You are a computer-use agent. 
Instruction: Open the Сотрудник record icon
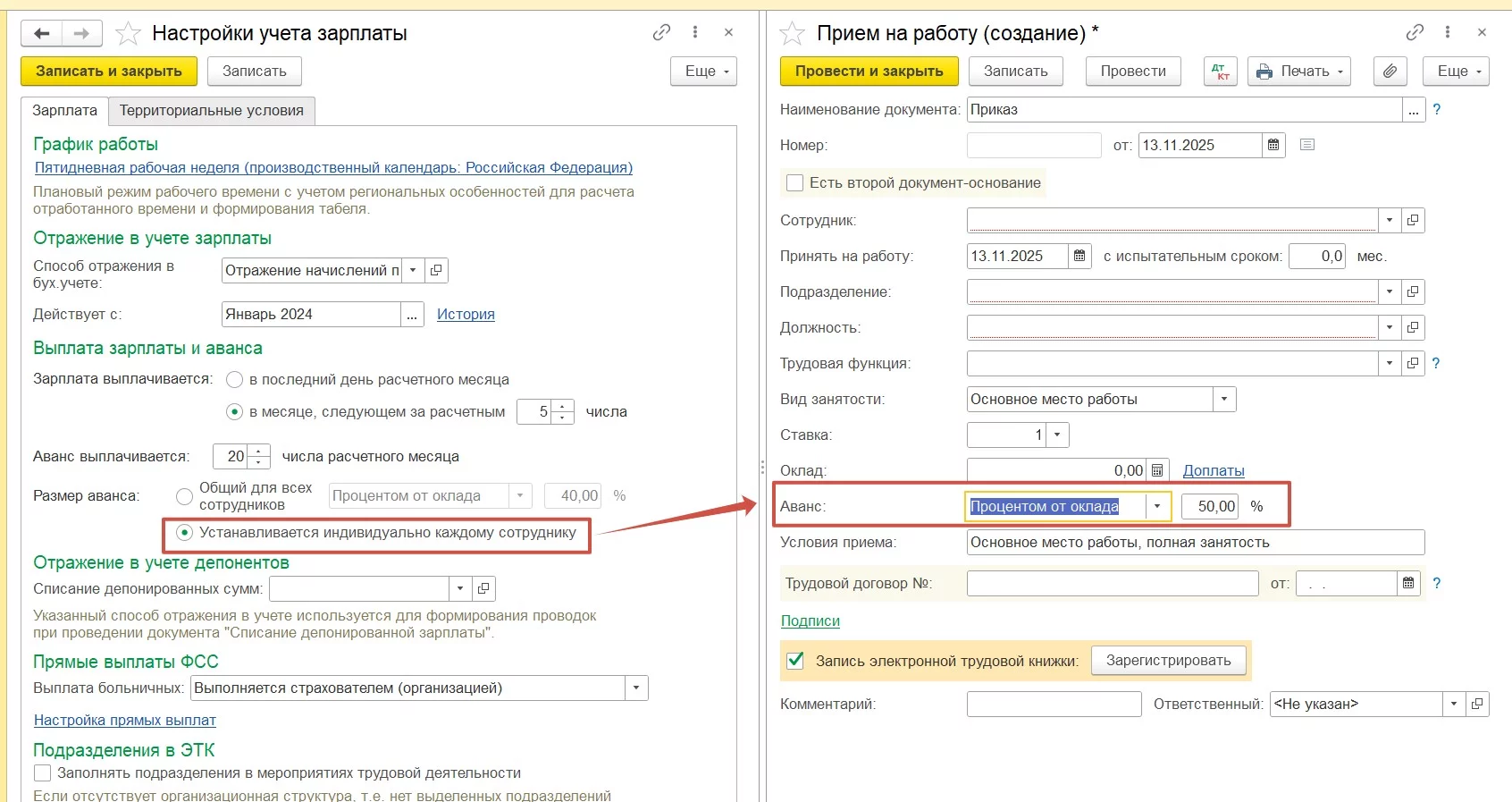1413,220
